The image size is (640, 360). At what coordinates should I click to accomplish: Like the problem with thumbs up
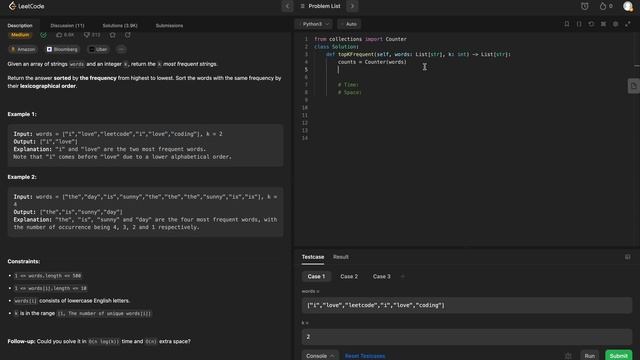coord(65,35)
